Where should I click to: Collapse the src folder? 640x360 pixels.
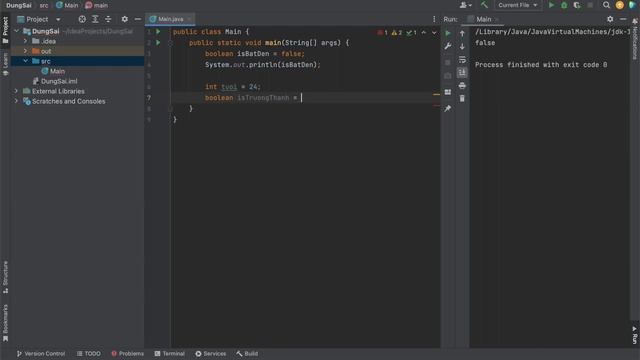pos(25,61)
